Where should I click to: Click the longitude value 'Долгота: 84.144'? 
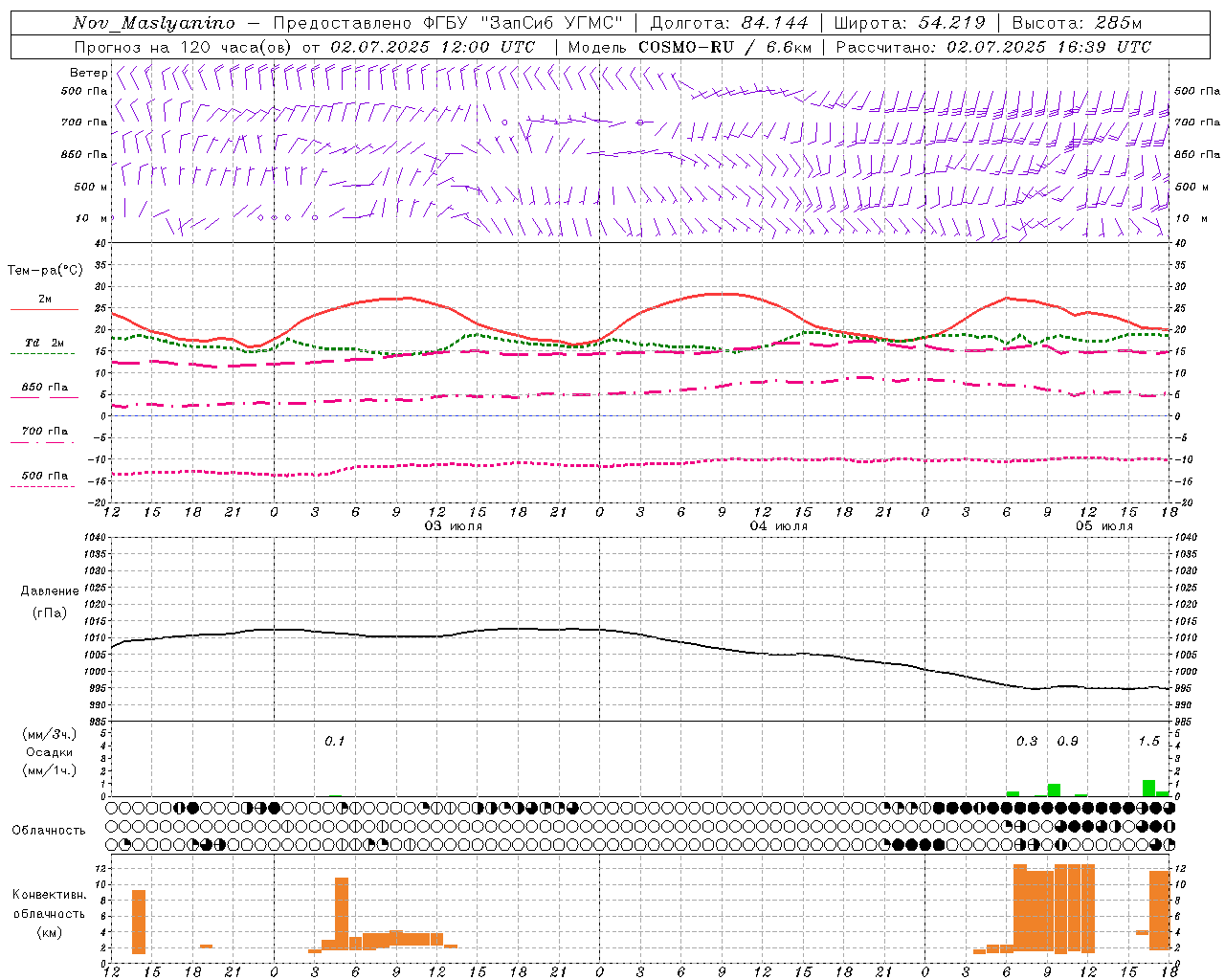tap(729, 23)
